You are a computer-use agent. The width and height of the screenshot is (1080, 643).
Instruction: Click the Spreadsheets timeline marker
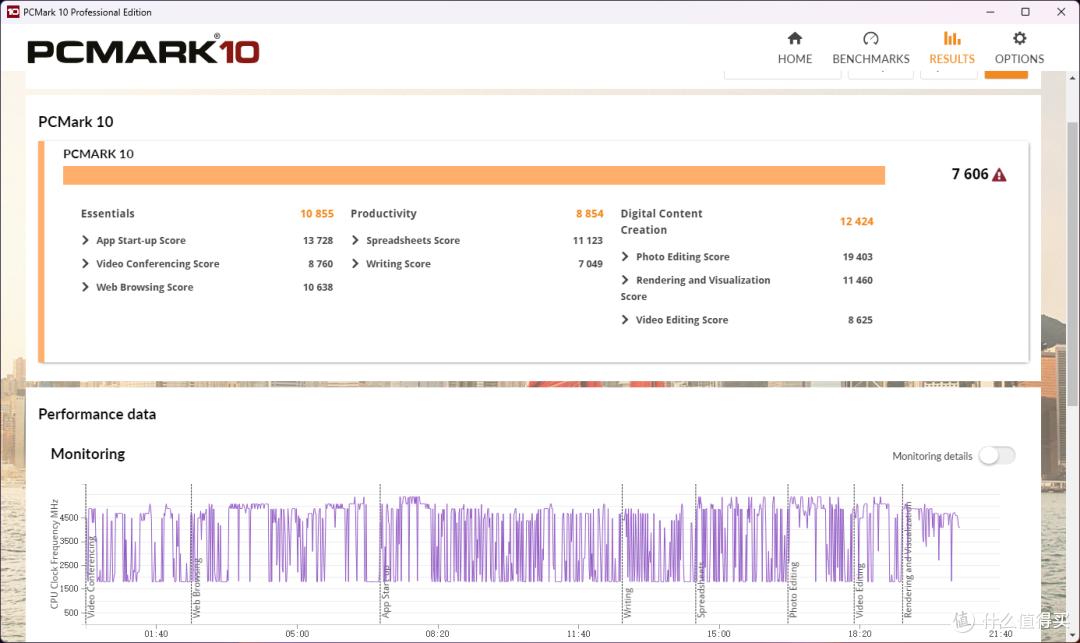click(x=700, y=591)
